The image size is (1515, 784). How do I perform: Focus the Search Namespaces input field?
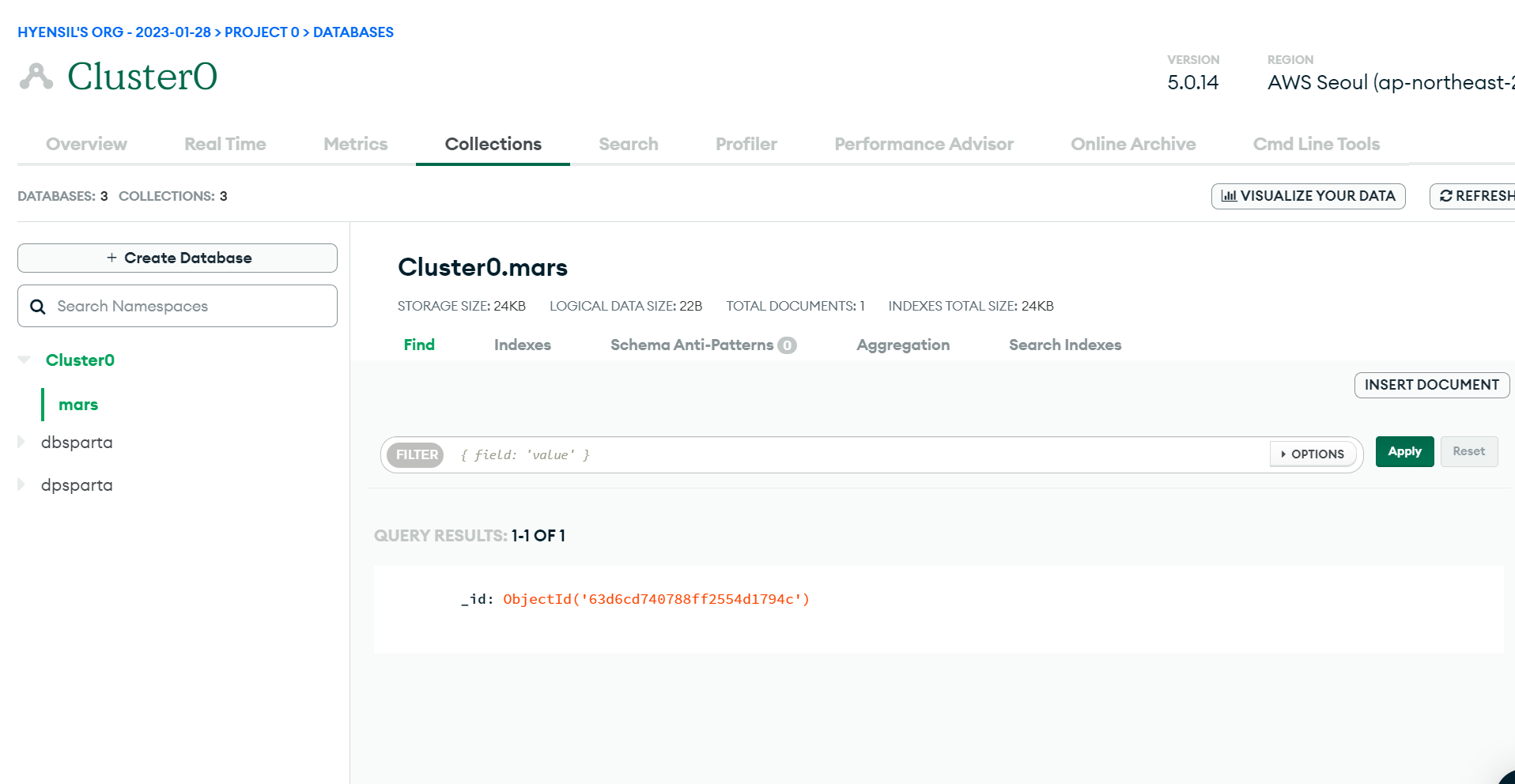pyautogui.click(x=177, y=306)
